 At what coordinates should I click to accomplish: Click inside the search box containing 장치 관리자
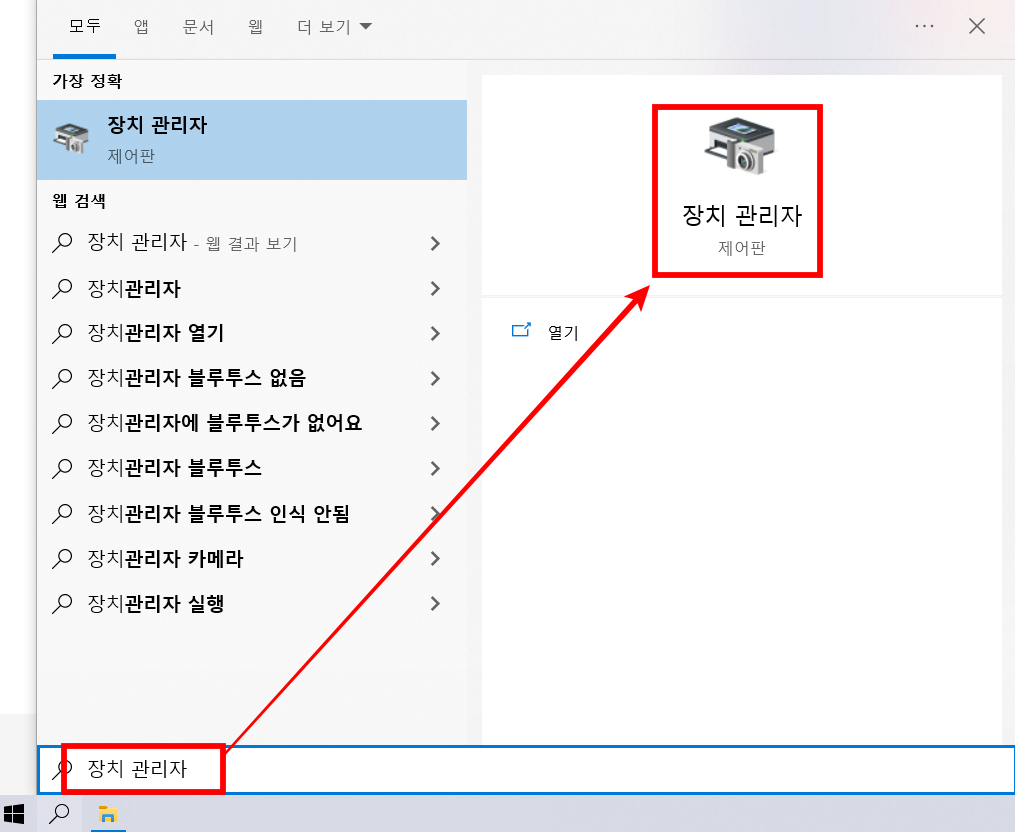pyautogui.click(x=526, y=769)
